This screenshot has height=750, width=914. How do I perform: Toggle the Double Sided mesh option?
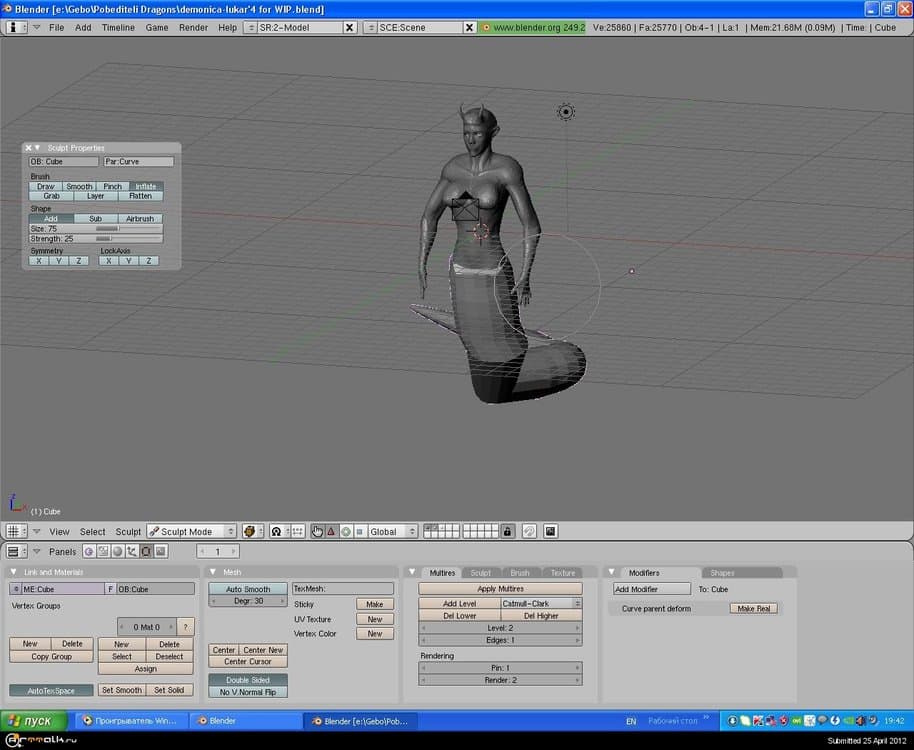coord(248,680)
